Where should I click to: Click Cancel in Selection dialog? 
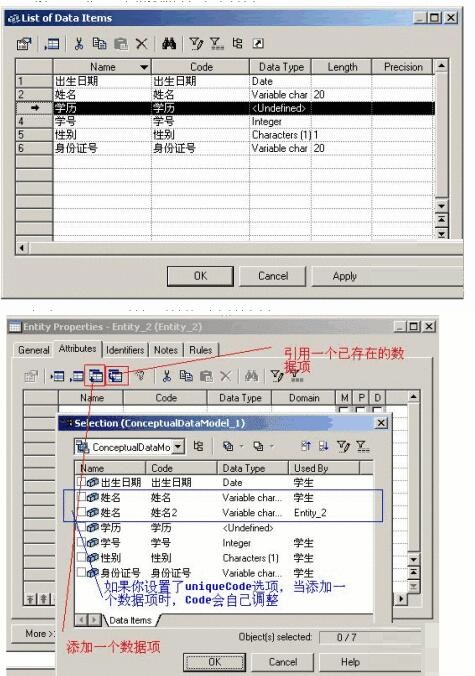pyautogui.click(x=283, y=662)
